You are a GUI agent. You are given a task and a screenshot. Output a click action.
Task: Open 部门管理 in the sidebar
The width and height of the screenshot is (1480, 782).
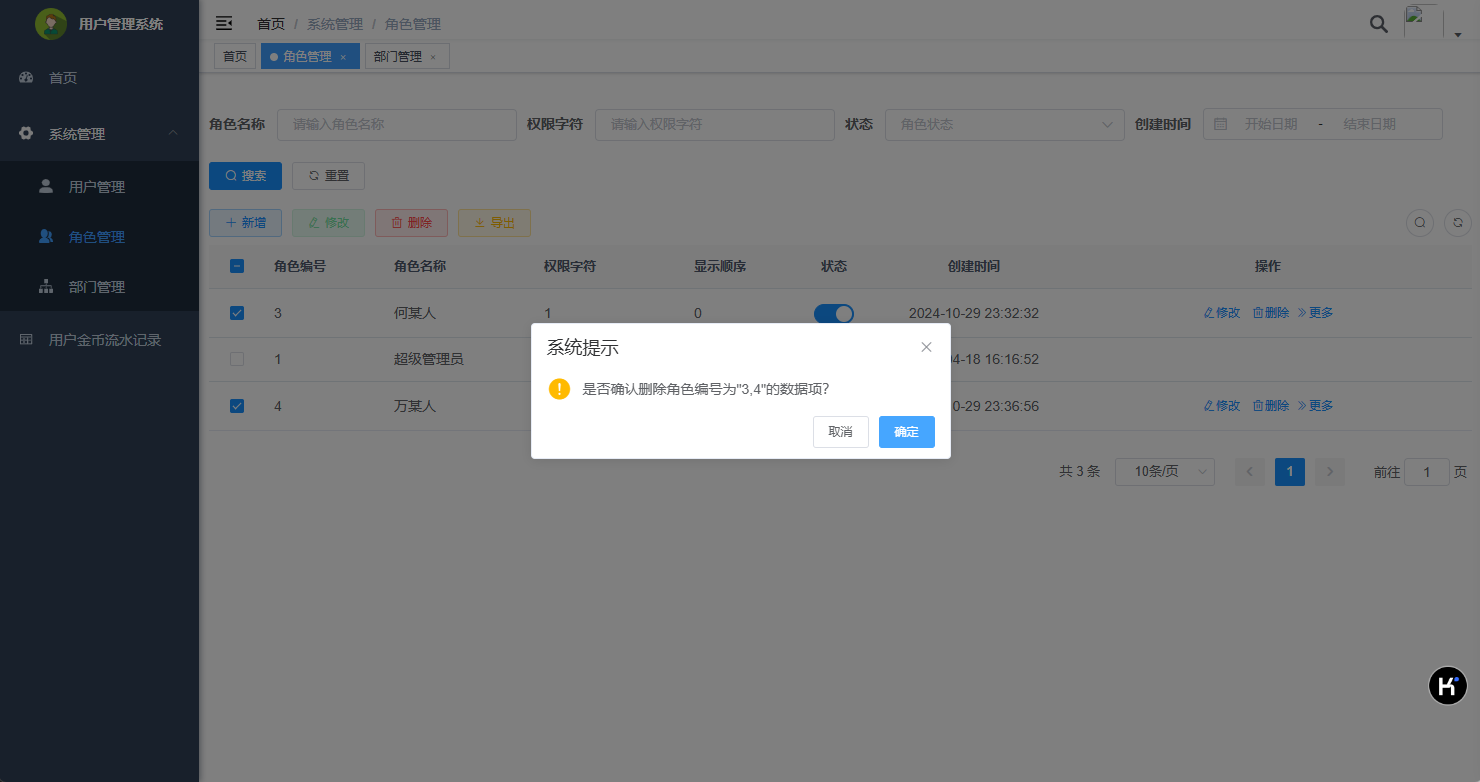click(100, 287)
